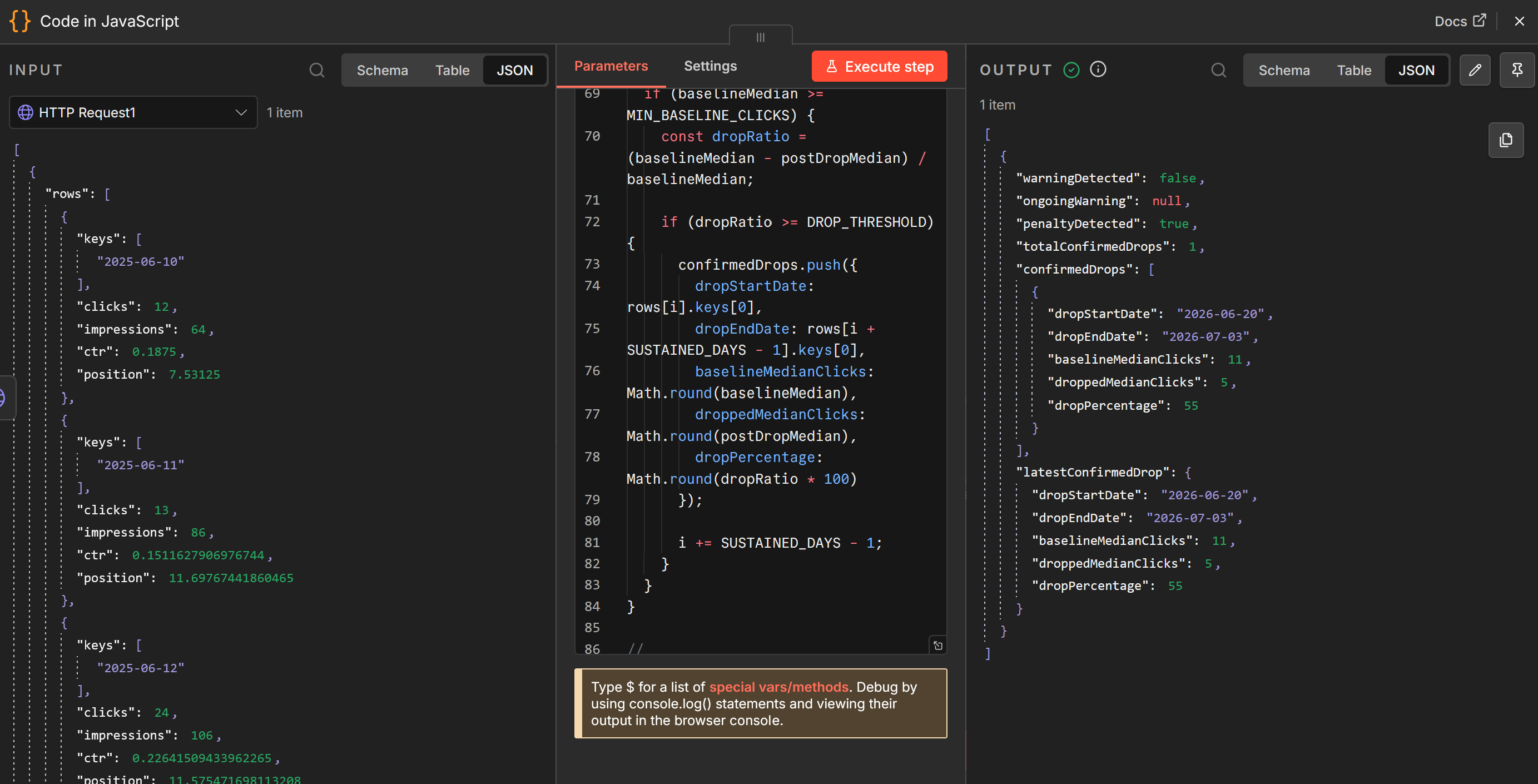The width and height of the screenshot is (1538, 784).
Task: Switch output view to Schema
Action: point(1284,70)
